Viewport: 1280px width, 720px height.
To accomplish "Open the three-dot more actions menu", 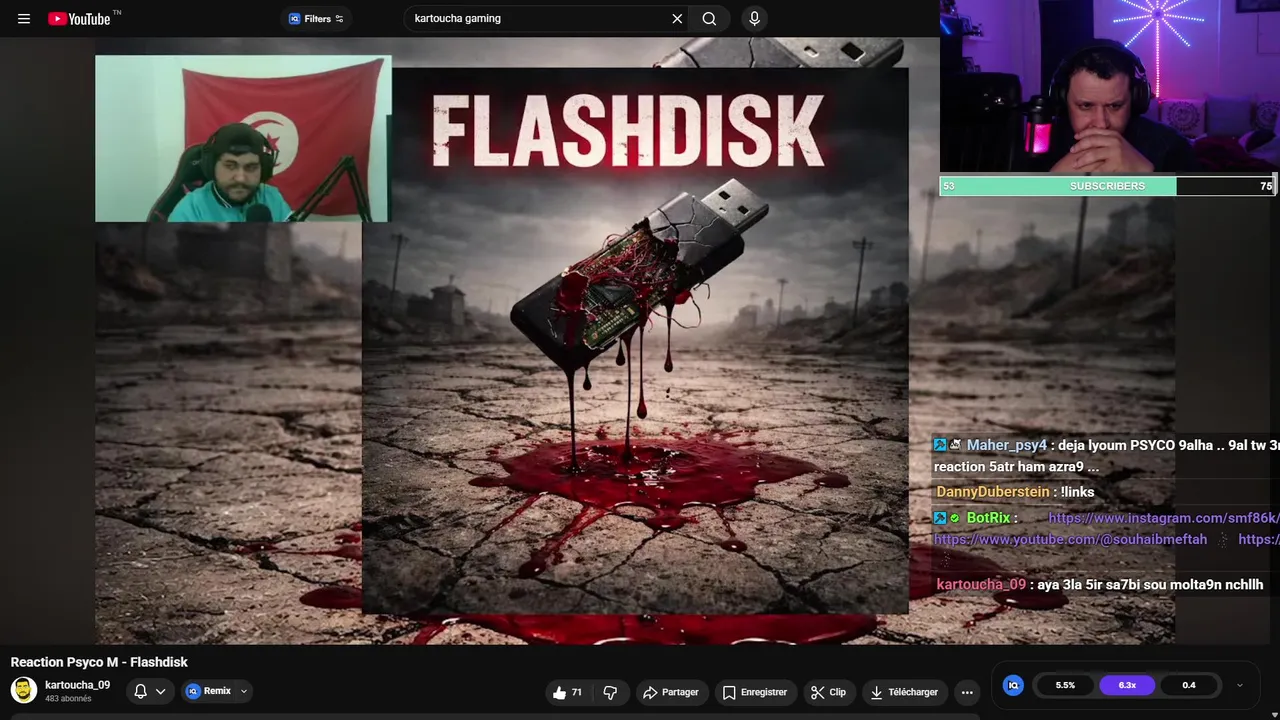I will [x=967, y=692].
